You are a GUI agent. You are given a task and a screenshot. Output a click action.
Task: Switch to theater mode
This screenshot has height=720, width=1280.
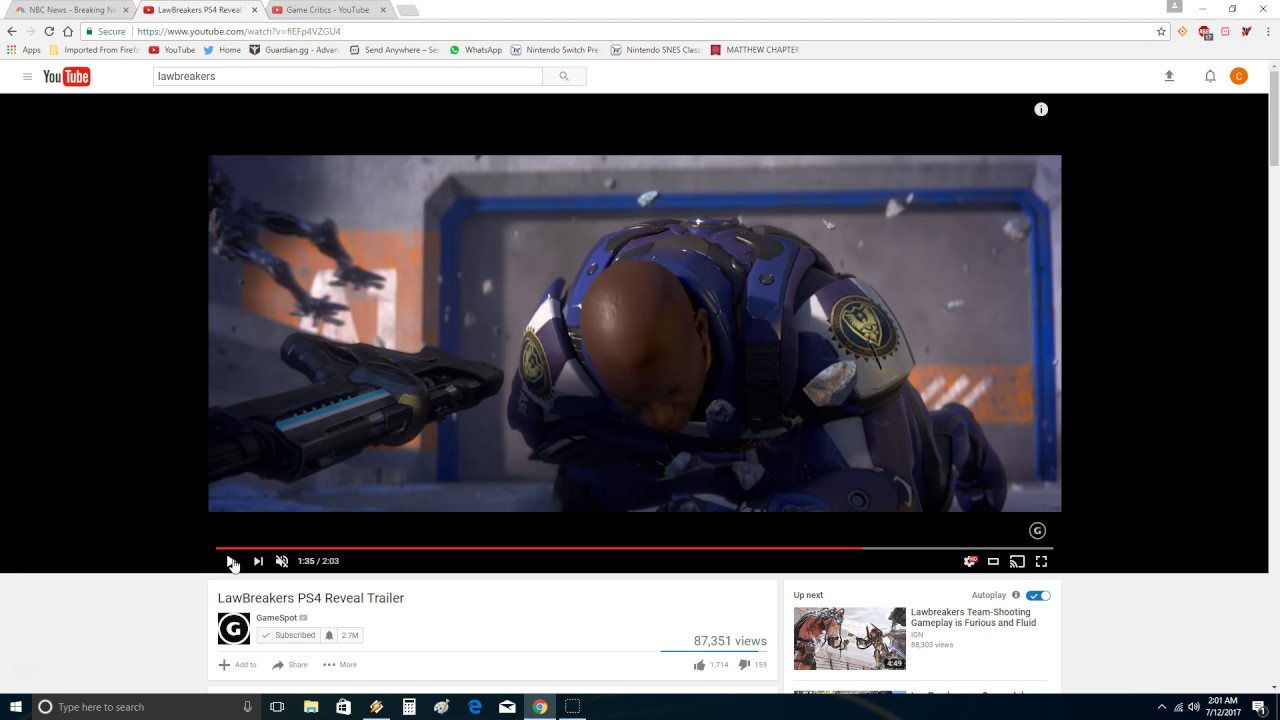[993, 561]
